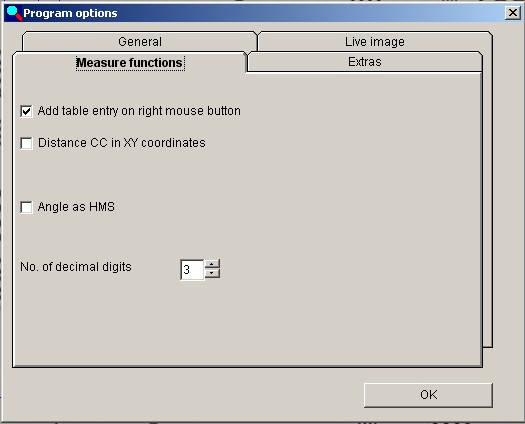Select the Extras tab
This screenshot has height=424, width=525.
click(365, 62)
